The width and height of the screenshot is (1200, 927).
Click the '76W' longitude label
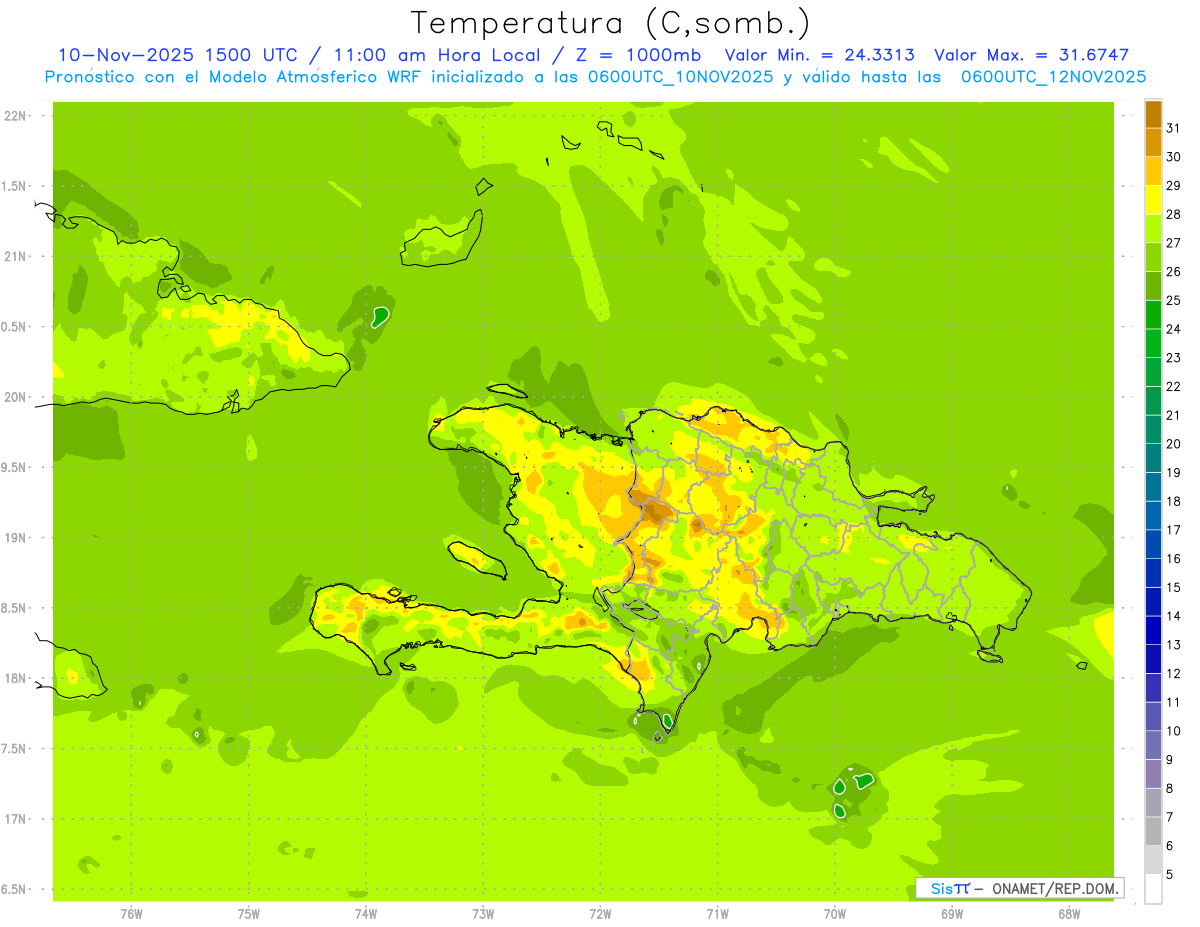click(x=131, y=913)
